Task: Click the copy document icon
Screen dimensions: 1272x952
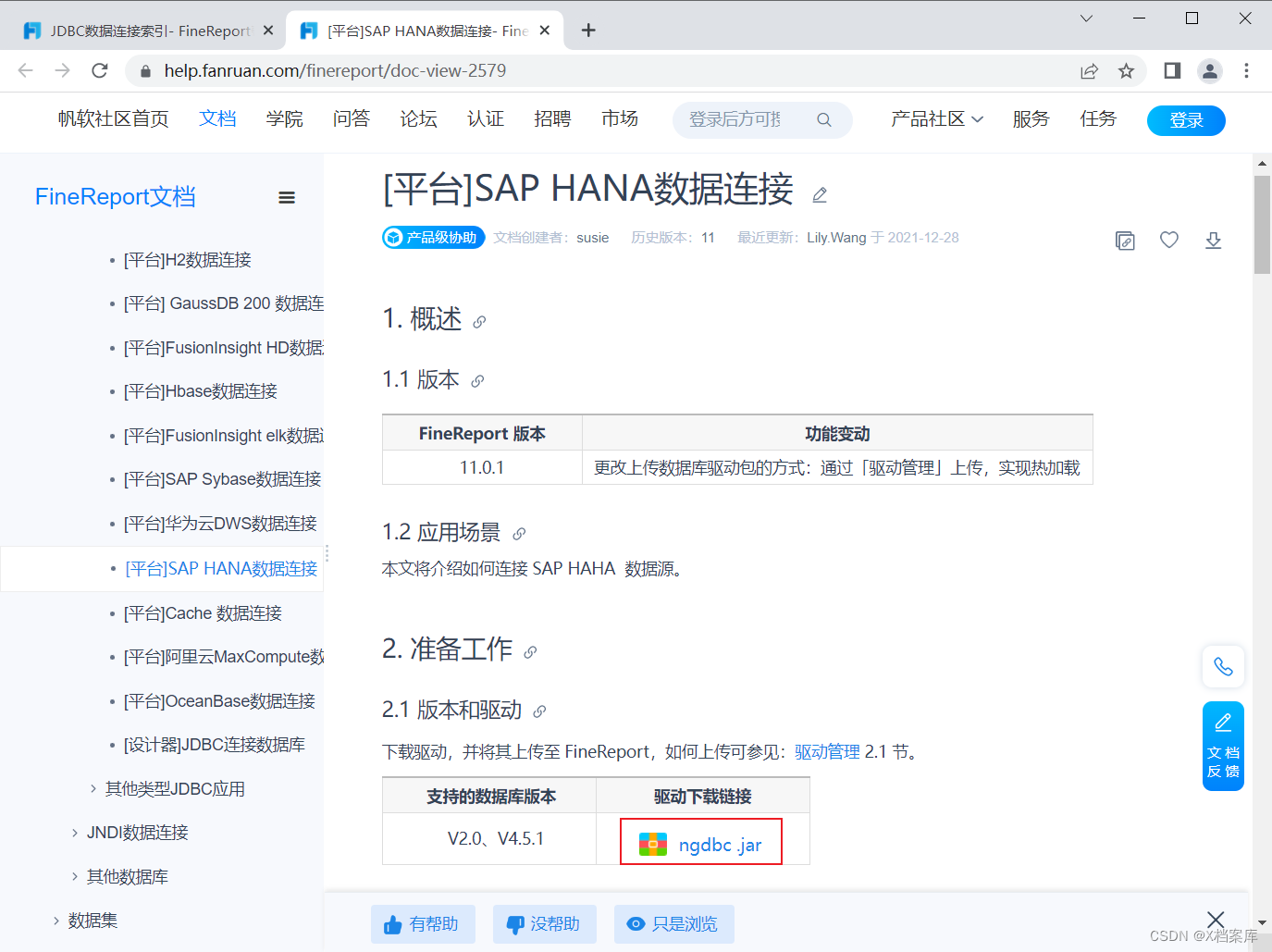Action: click(x=1125, y=241)
